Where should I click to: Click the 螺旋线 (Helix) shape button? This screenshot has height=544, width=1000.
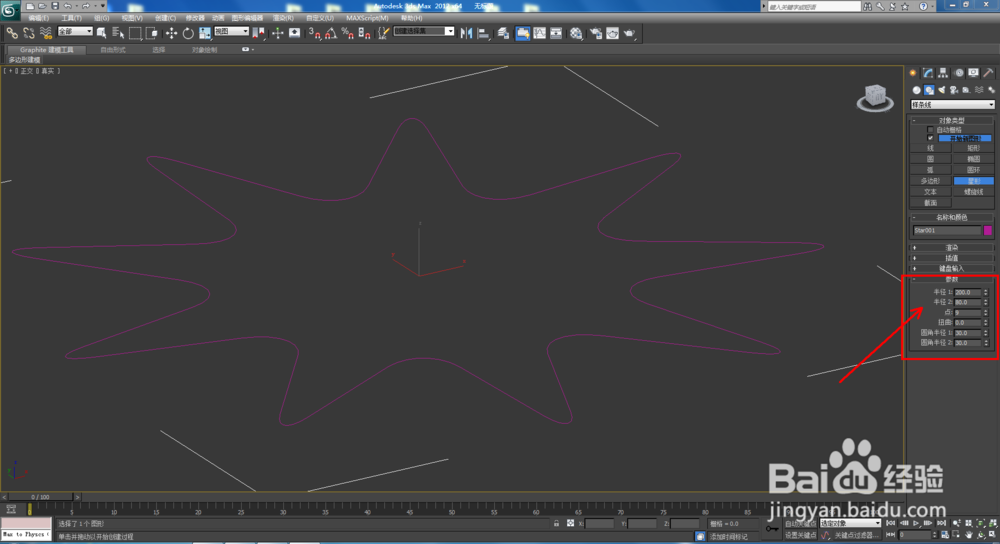973,192
